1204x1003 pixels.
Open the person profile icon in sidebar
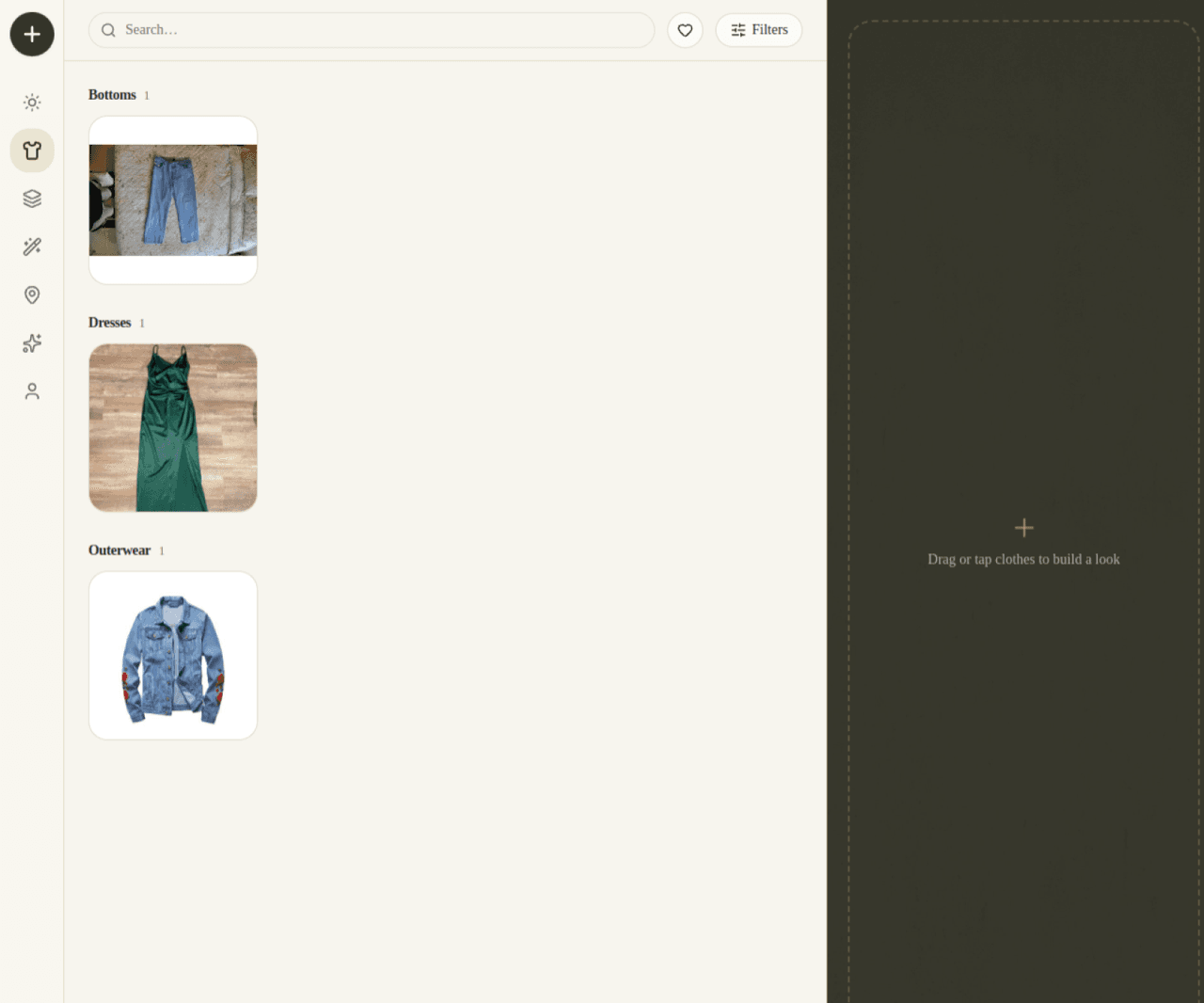tap(32, 391)
